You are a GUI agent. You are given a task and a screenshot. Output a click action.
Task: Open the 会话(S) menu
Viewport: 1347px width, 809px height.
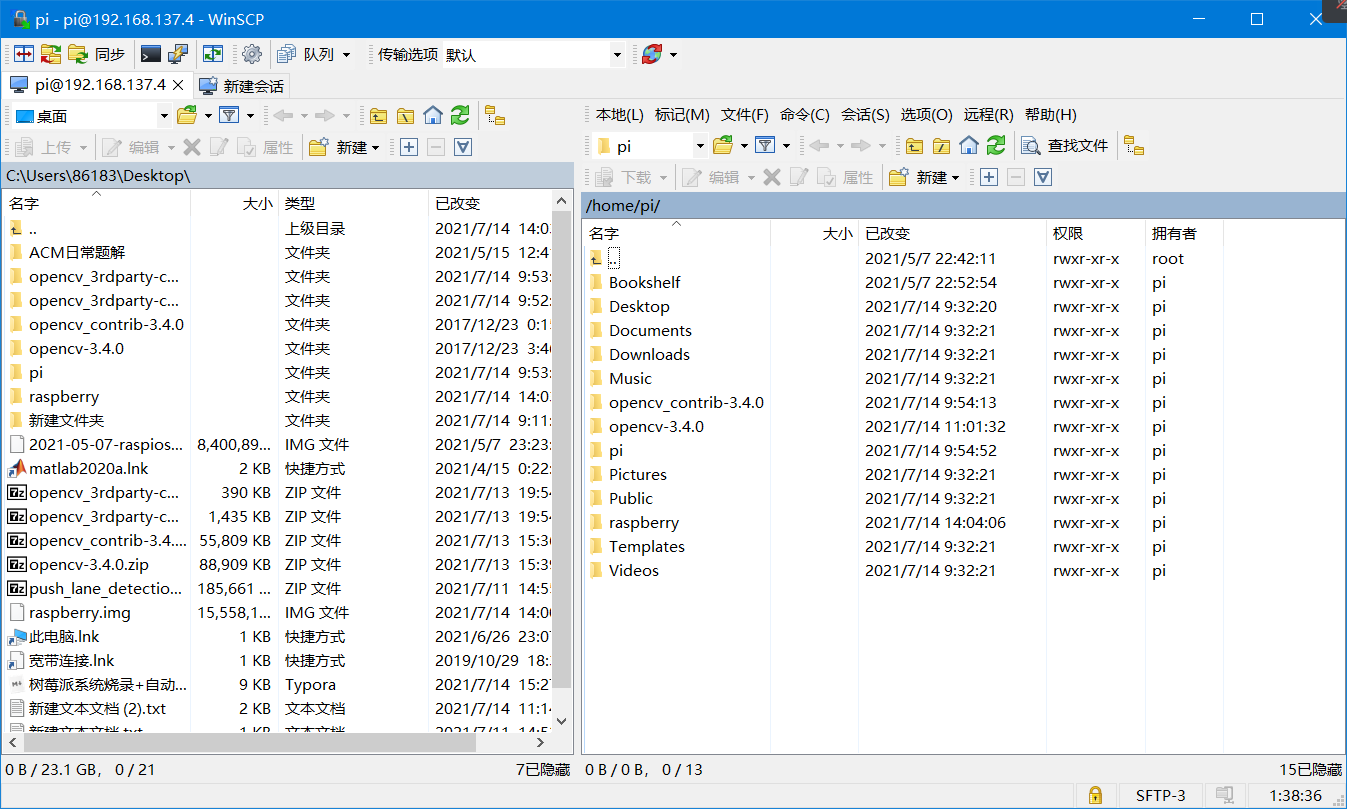(x=865, y=115)
